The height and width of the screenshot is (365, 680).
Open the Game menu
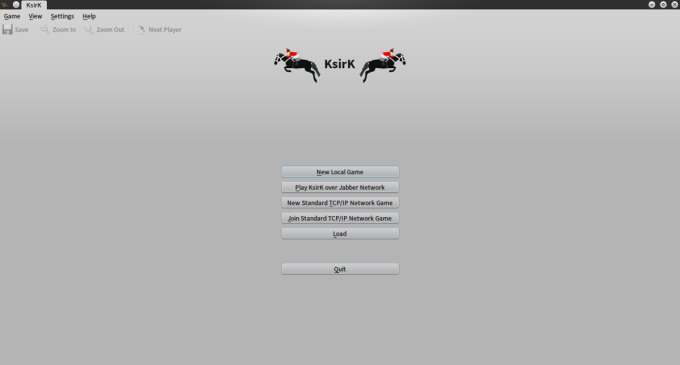point(12,16)
